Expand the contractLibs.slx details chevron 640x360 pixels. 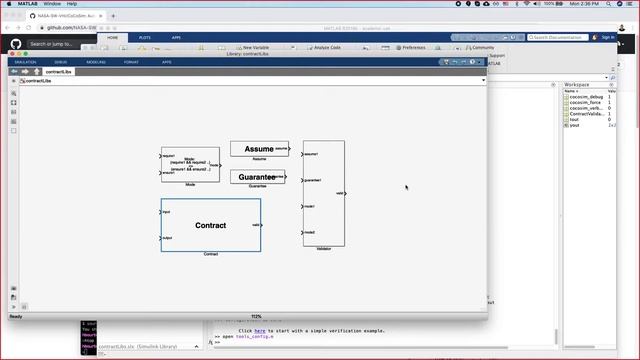(x=196, y=347)
